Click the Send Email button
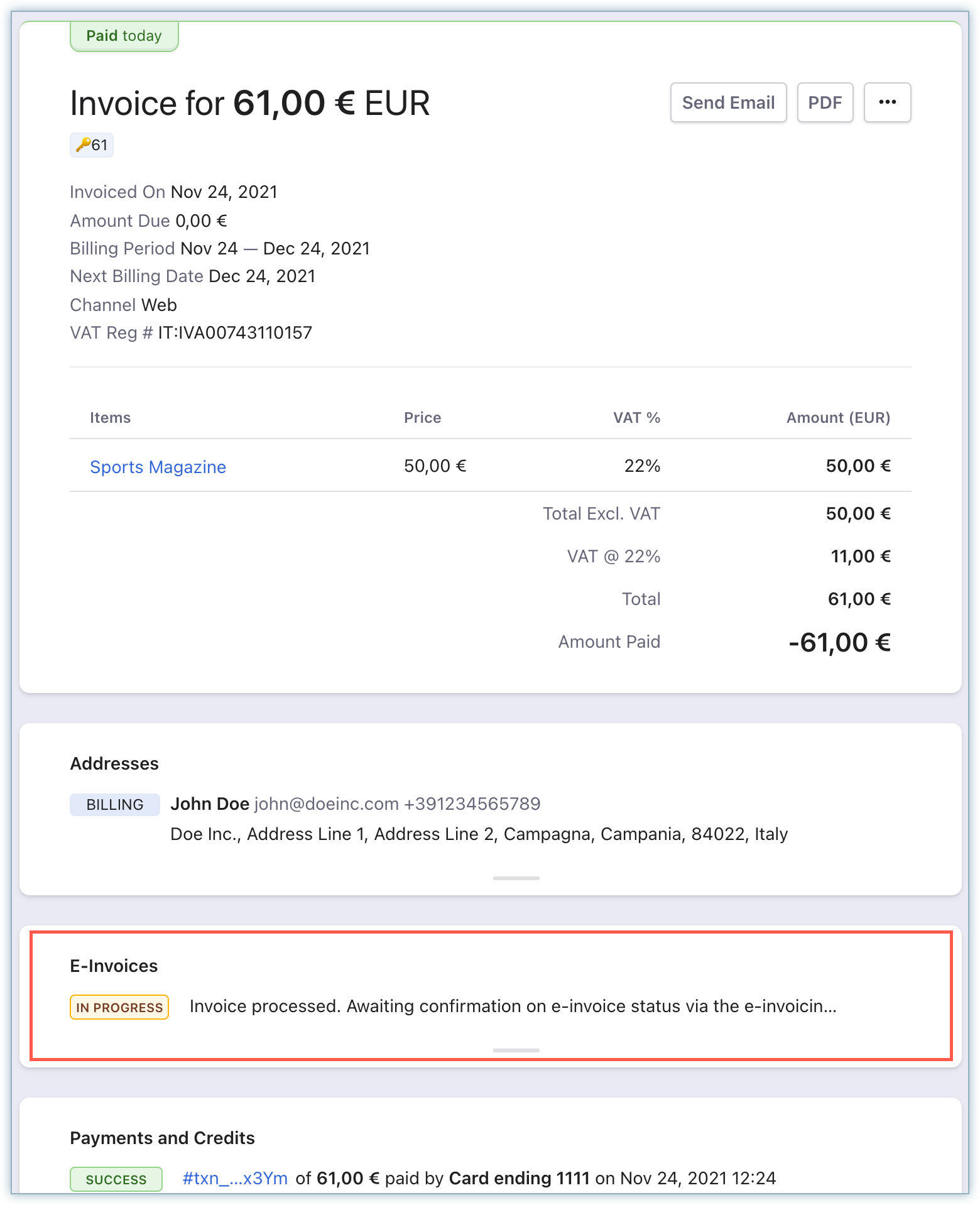This screenshot has width=980, height=1205. pos(728,102)
